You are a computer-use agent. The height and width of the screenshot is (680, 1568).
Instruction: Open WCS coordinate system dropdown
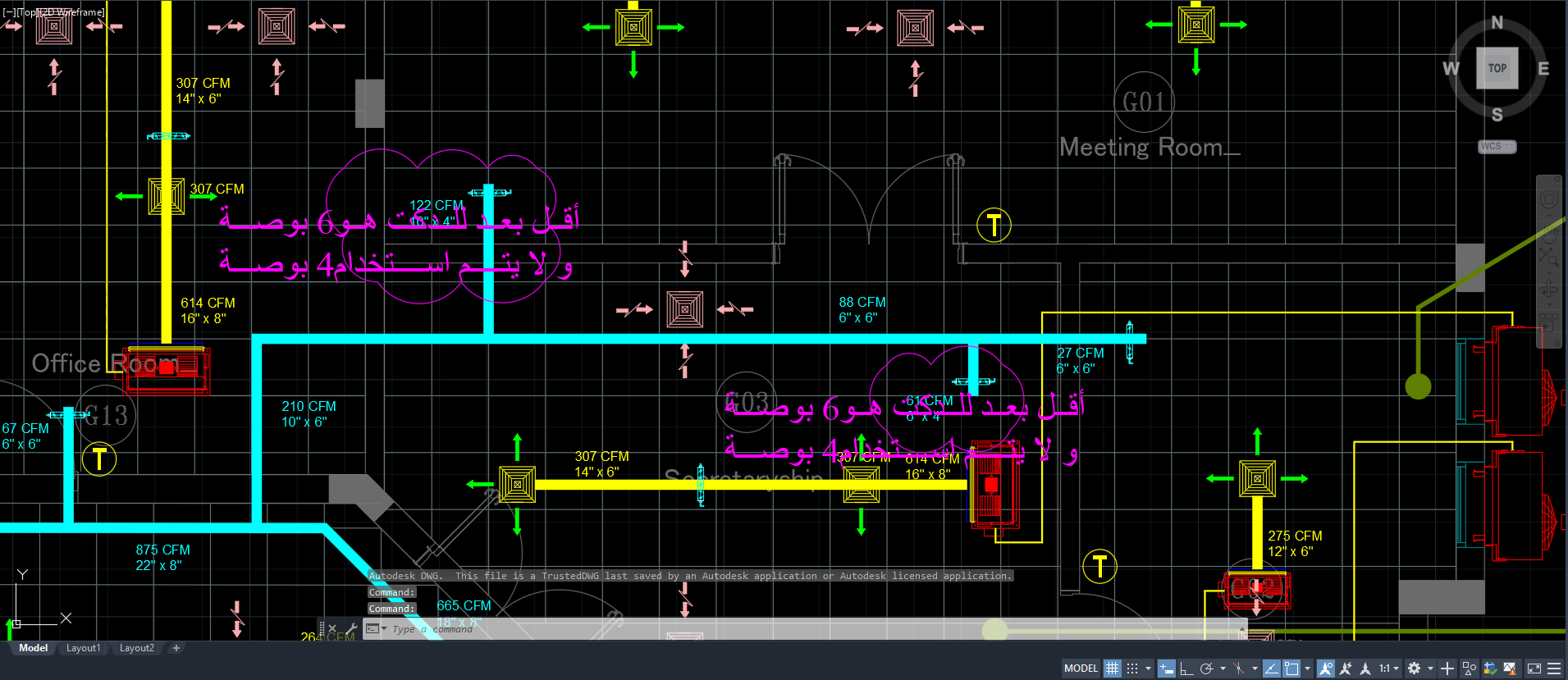1497,147
